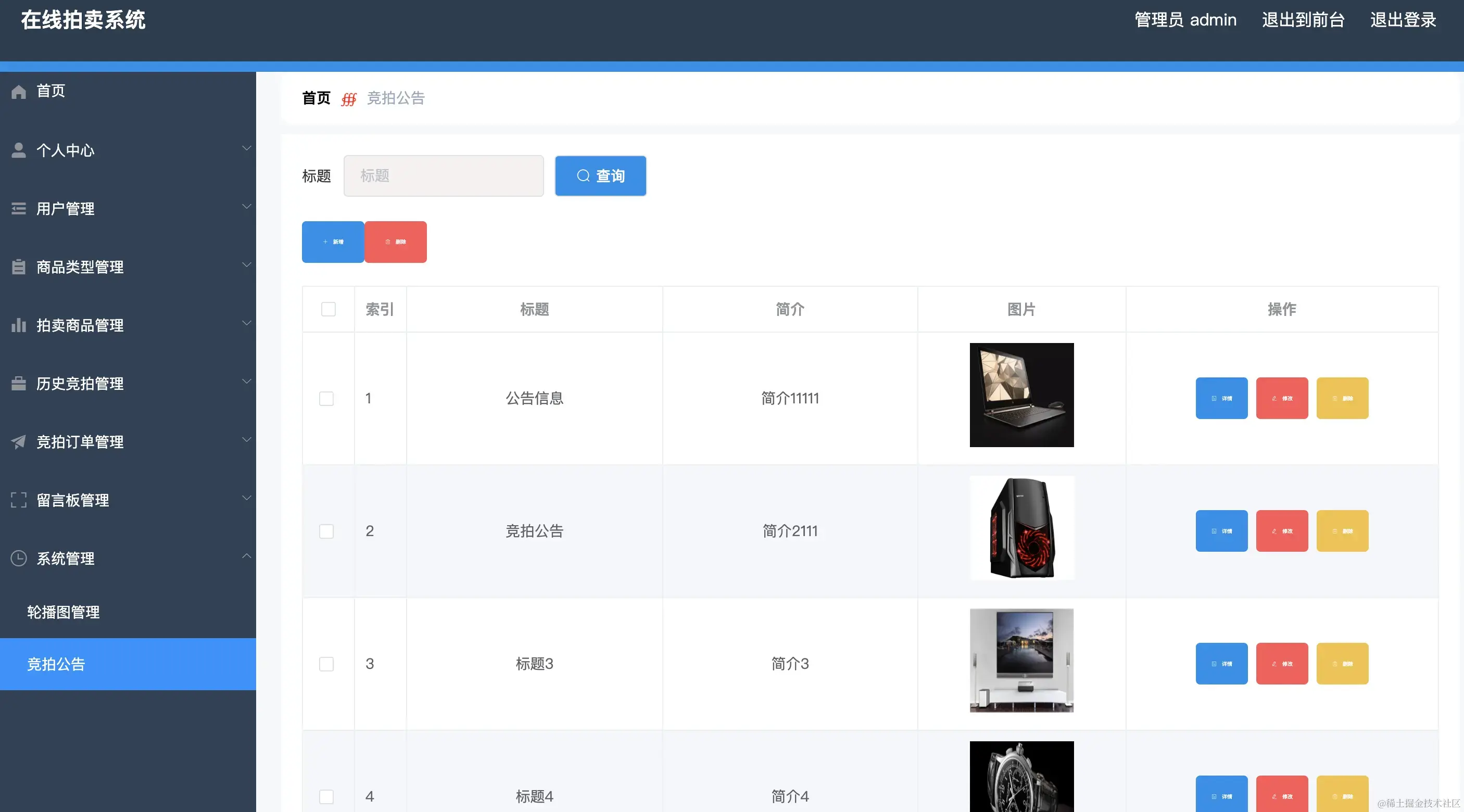Click the 索引 column header
Screen dimensions: 1464x812
click(380, 309)
